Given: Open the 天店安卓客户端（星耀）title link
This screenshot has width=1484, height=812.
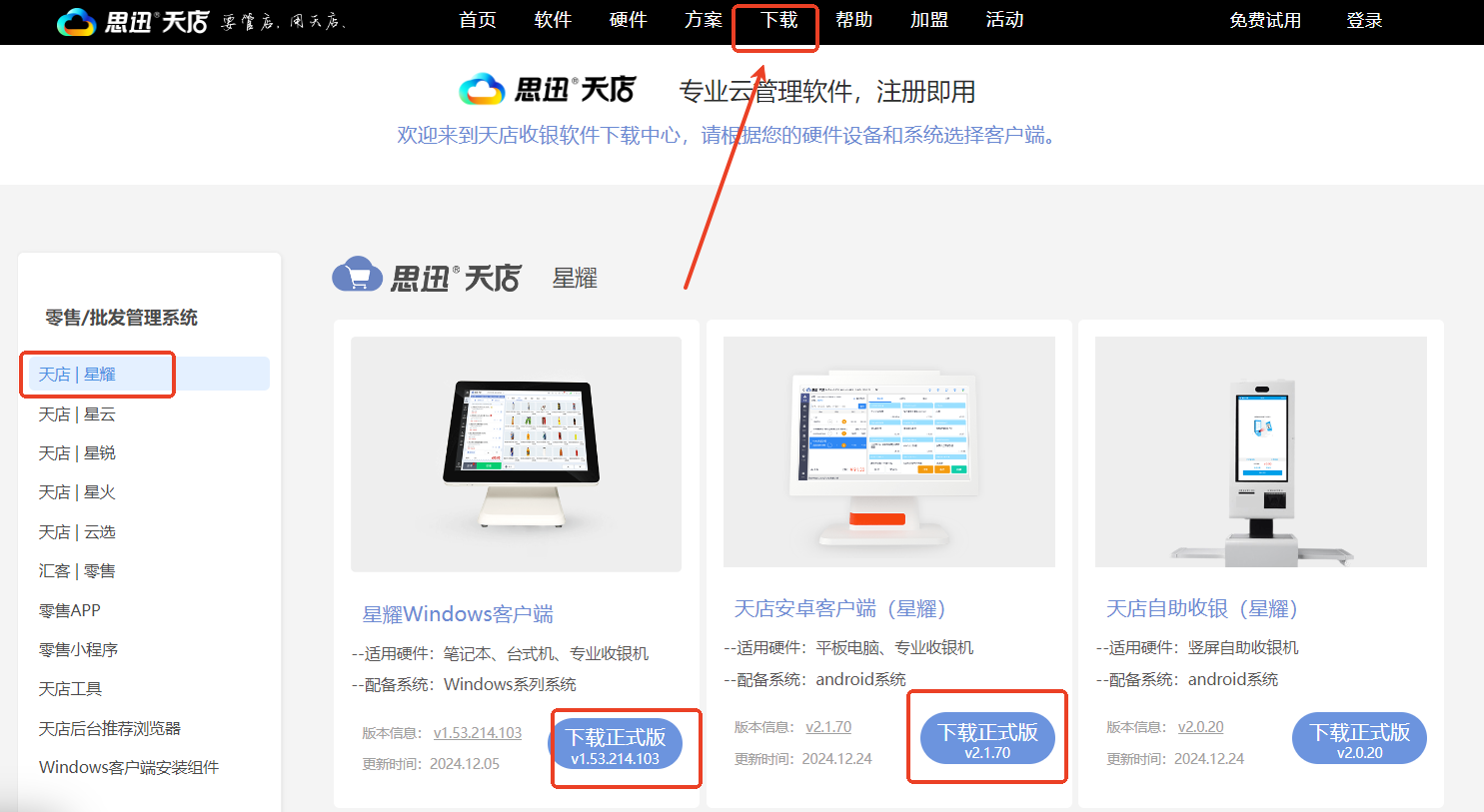Looking at the screenshot, I should click(x=840, y=608).
